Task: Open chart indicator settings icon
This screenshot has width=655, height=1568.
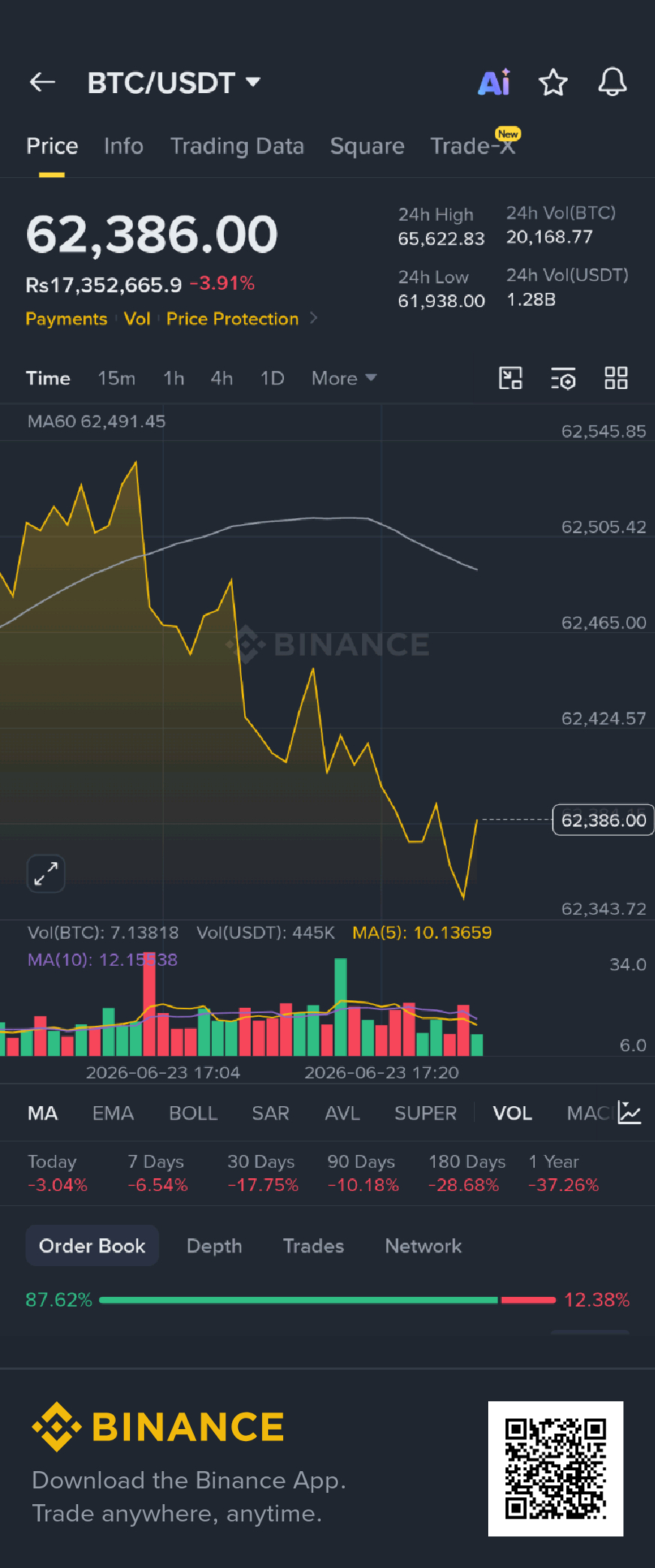Action: click(563, 378)
